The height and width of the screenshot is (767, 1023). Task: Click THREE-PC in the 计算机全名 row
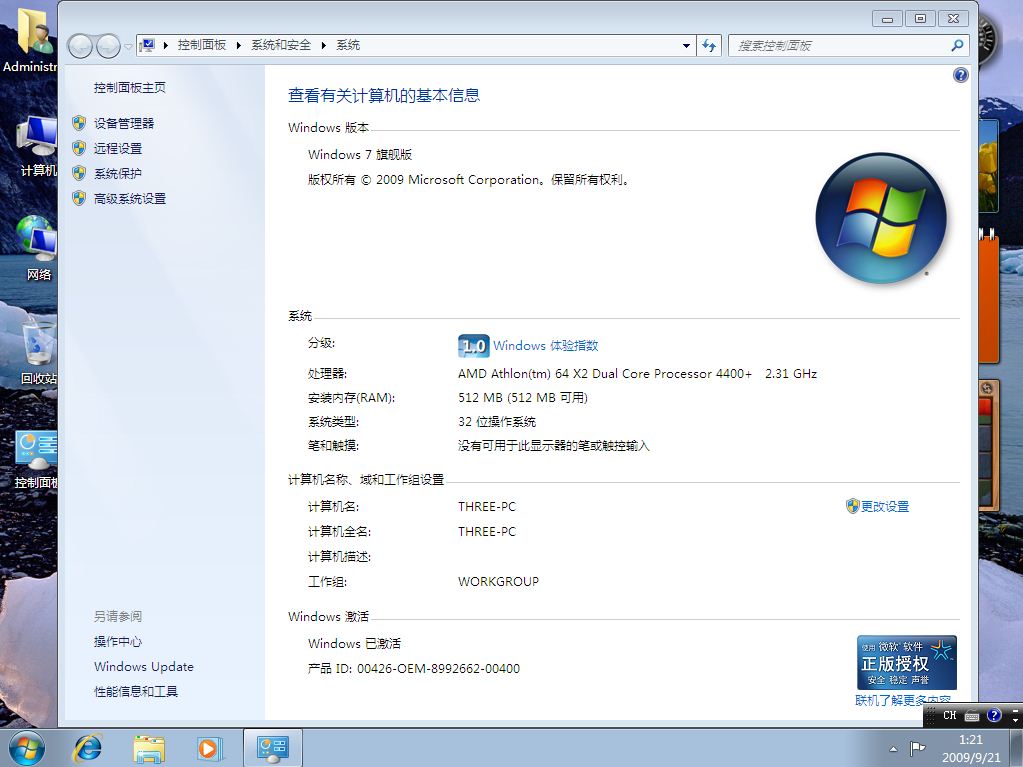tap(487, 532)
